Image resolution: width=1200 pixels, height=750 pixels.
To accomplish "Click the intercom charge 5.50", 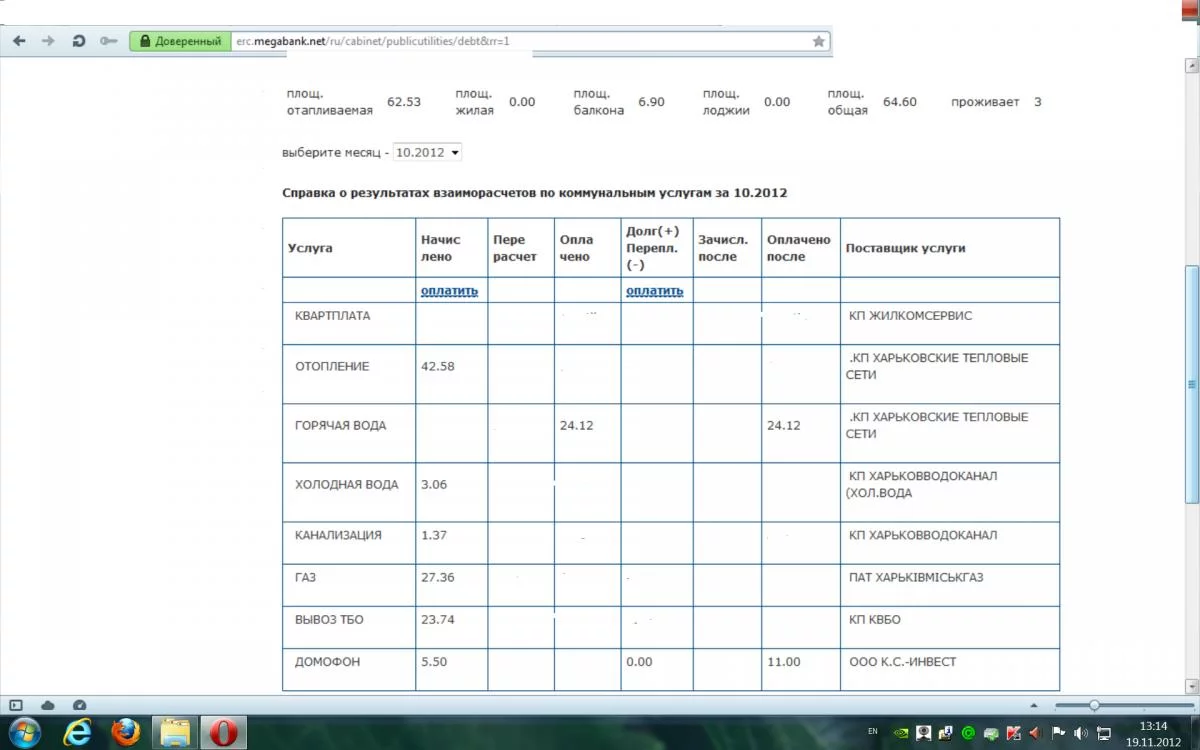I will [434, 662].
